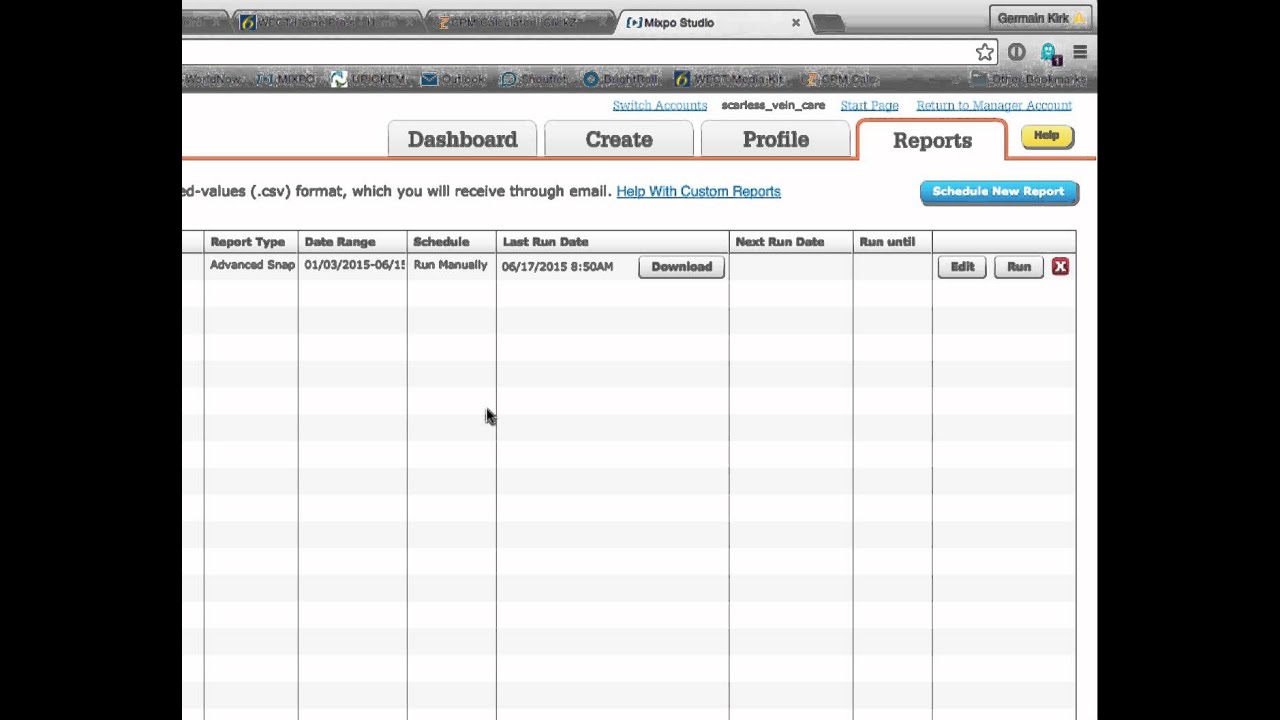Open the CPM Calc bookmark
The height and width of the screenshot is (720, 1280).
click(x=840, y=79)
